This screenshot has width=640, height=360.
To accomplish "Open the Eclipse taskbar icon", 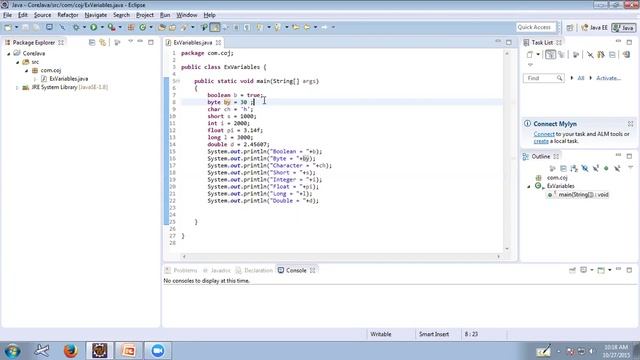I will (100, 351).
